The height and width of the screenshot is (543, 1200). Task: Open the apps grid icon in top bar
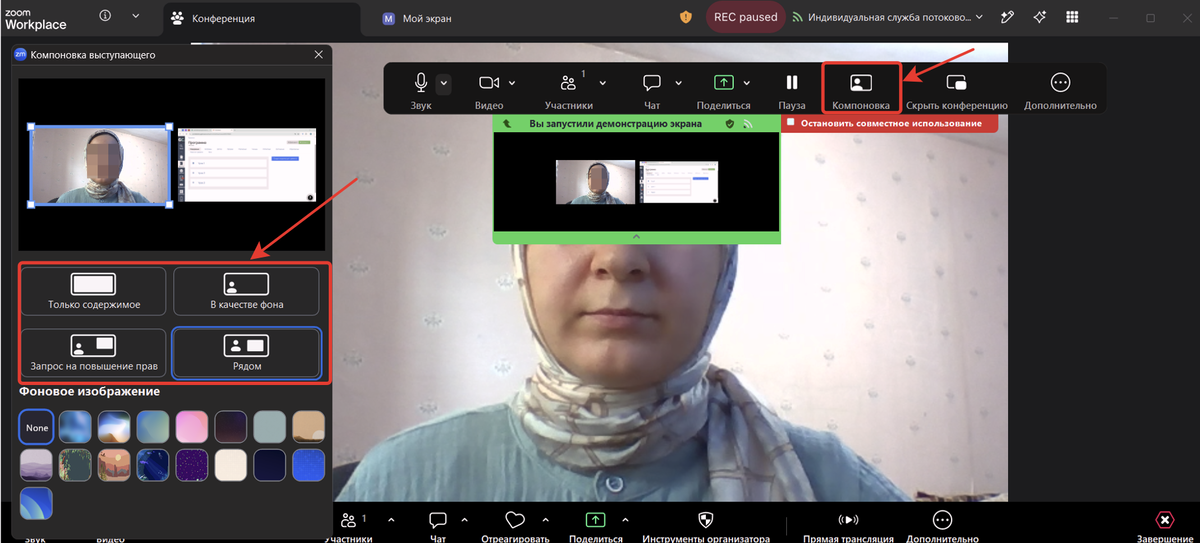tap(1073, 17)
